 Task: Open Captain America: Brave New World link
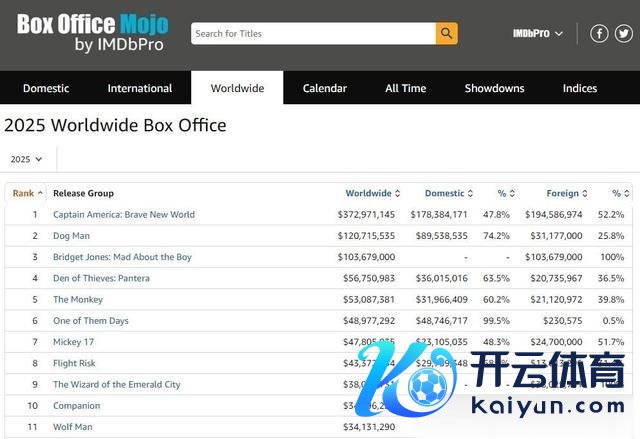[124, 215]
